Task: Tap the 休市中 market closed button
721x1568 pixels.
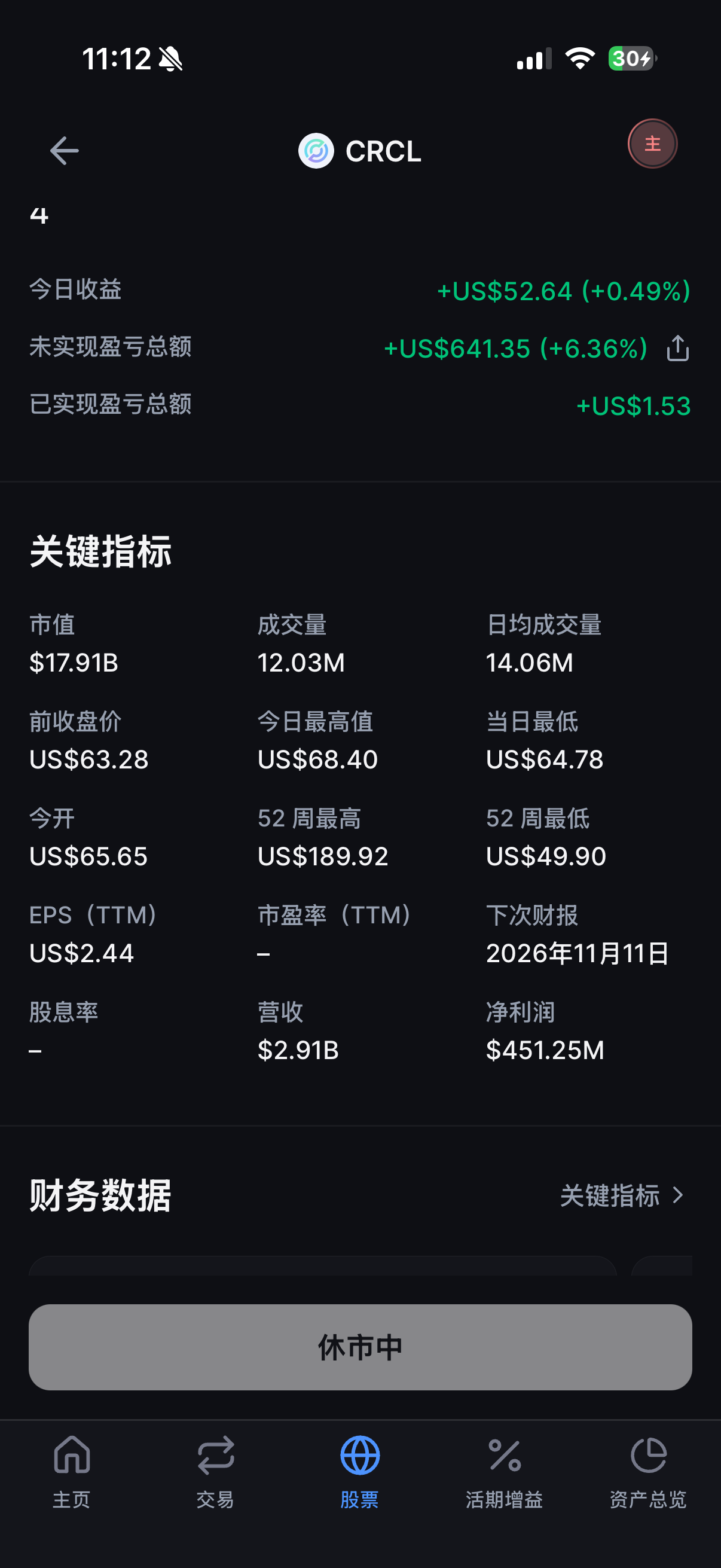Action: [x=360, y=1347]
